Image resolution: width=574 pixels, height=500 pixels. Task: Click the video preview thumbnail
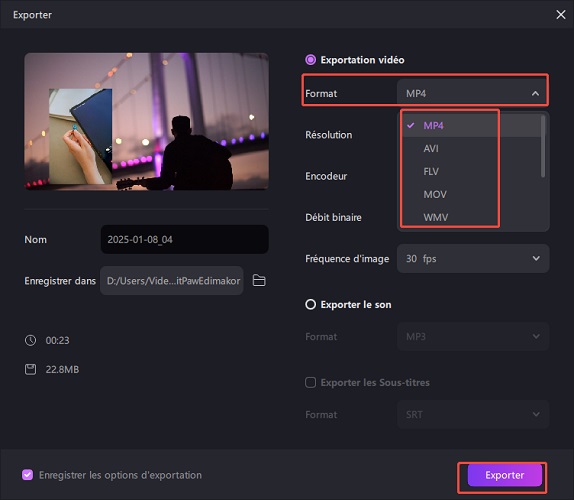pyautogui.click(x=146, y=121)
